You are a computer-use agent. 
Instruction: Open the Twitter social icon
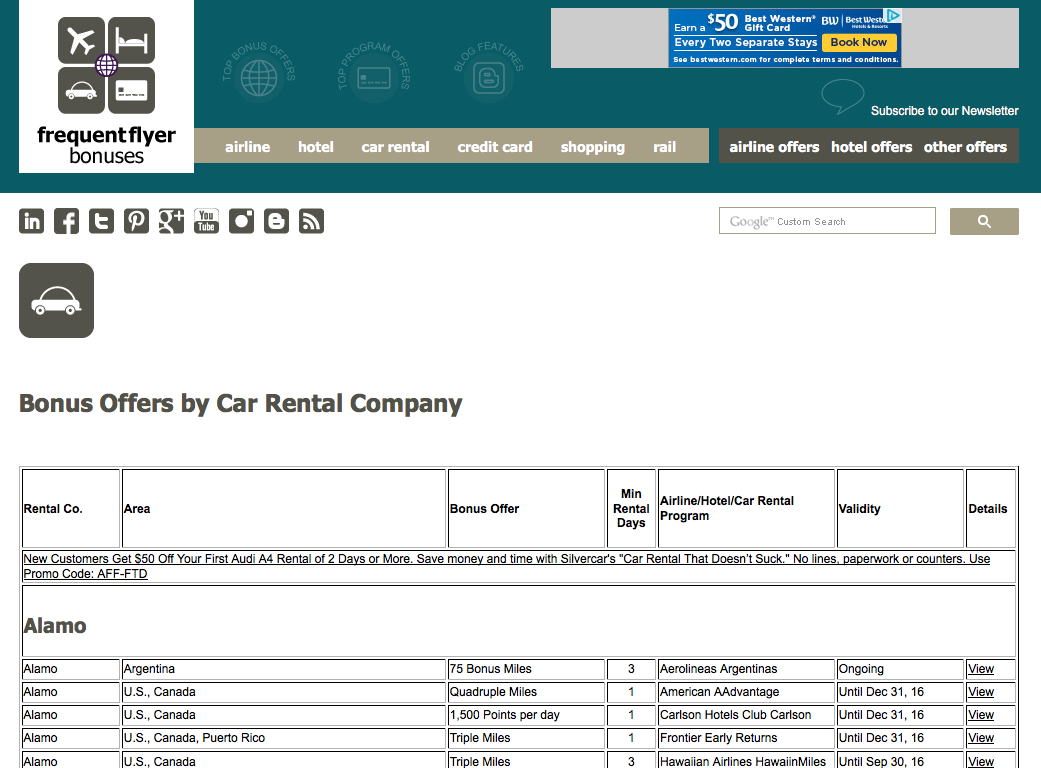[x=102, y=221]
